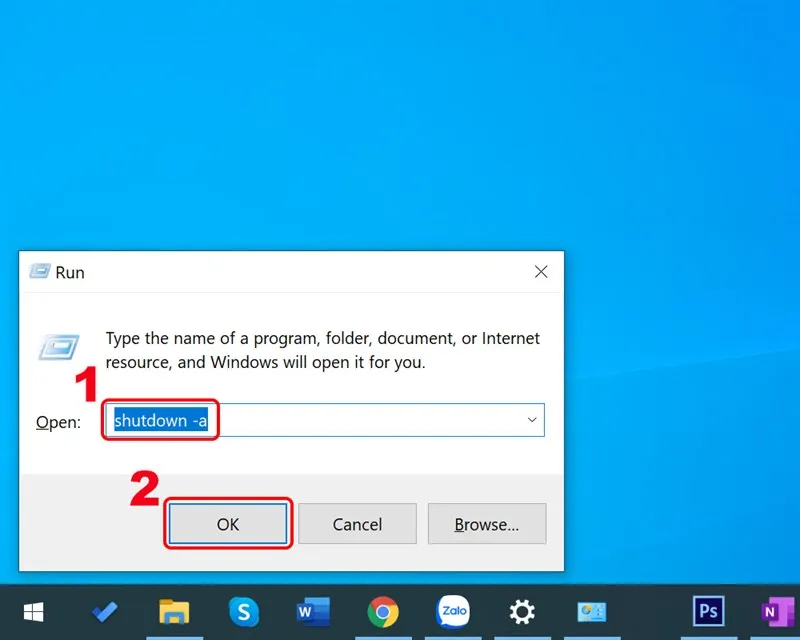Launch the Photos app
800x640 pixels.
point(591,612)
